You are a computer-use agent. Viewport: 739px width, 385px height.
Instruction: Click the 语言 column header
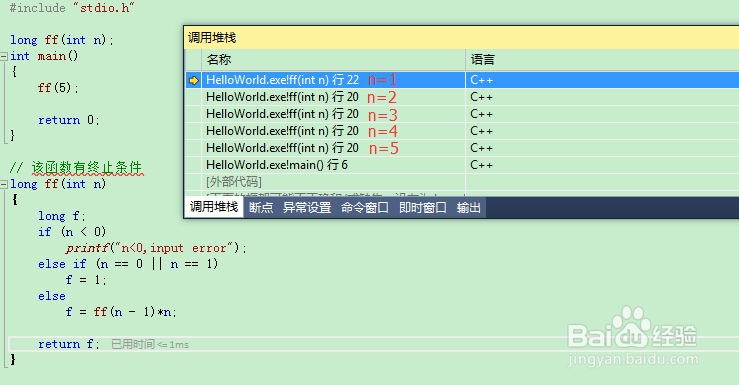click(x=602, y=60)
